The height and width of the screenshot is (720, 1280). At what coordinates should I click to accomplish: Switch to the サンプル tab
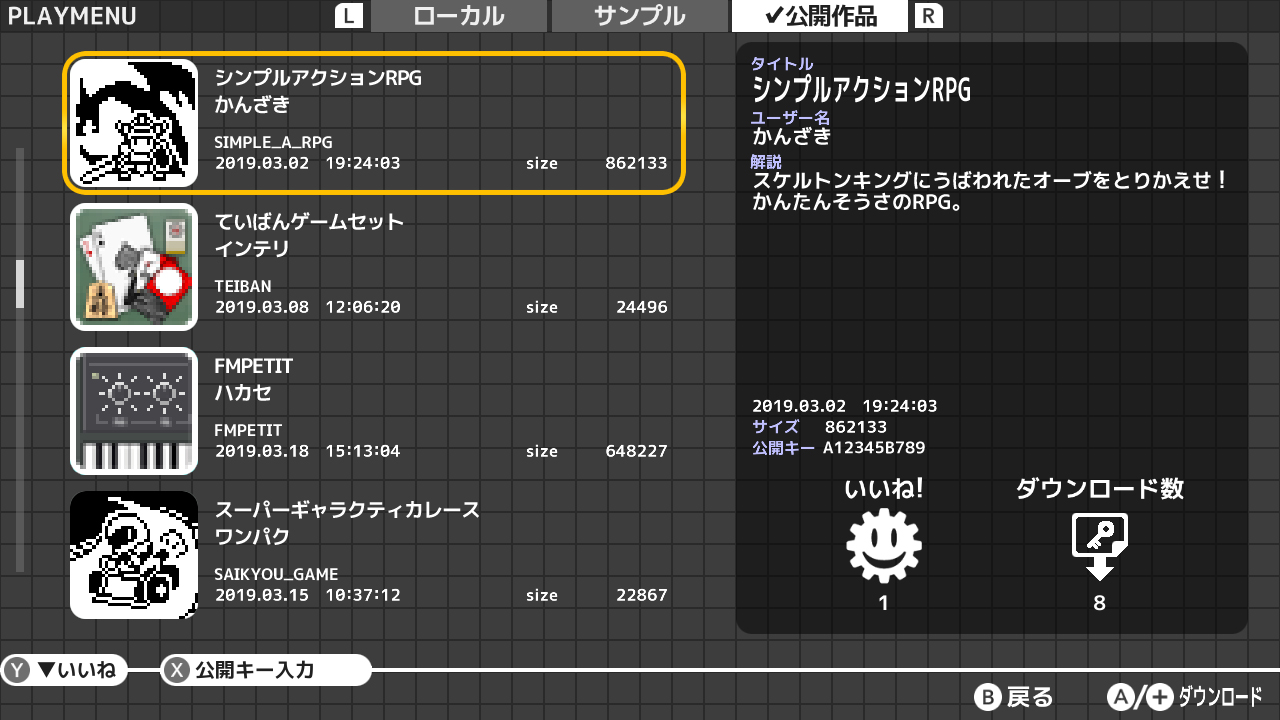(639, 16)
